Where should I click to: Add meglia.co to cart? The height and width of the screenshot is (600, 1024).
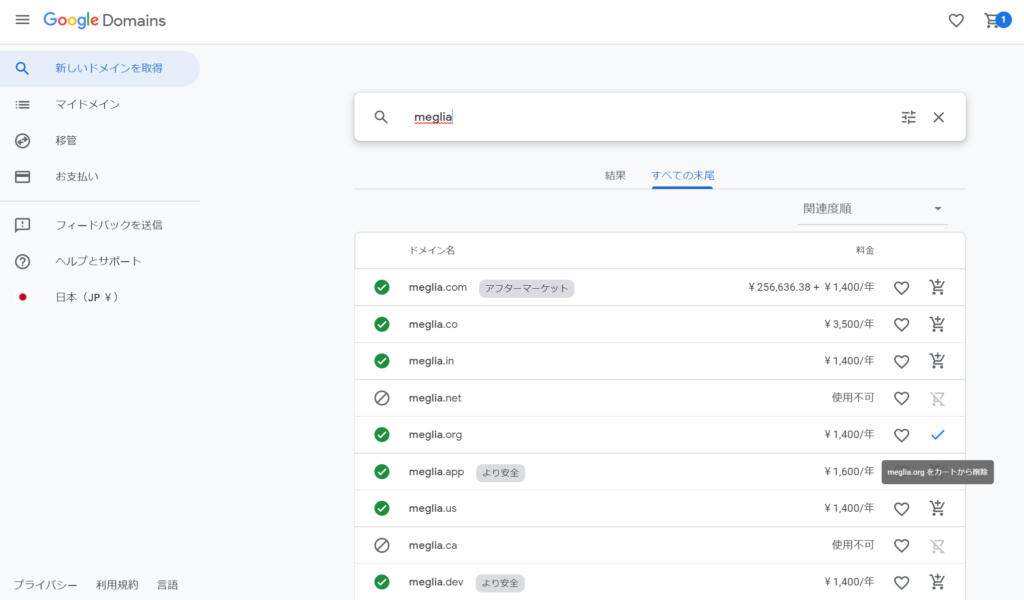tap(937, 324)
